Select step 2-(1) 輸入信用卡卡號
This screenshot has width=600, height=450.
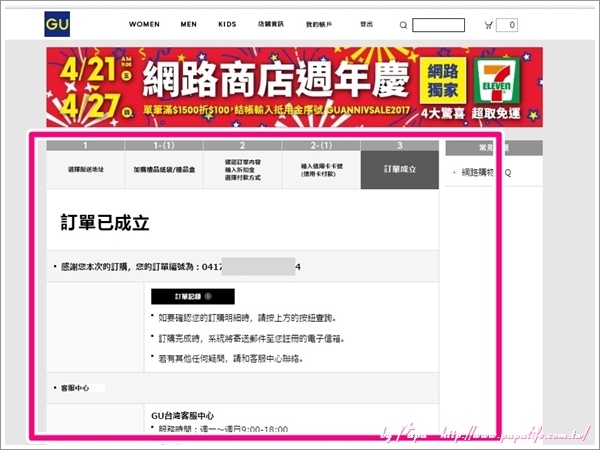click(321, 165)
